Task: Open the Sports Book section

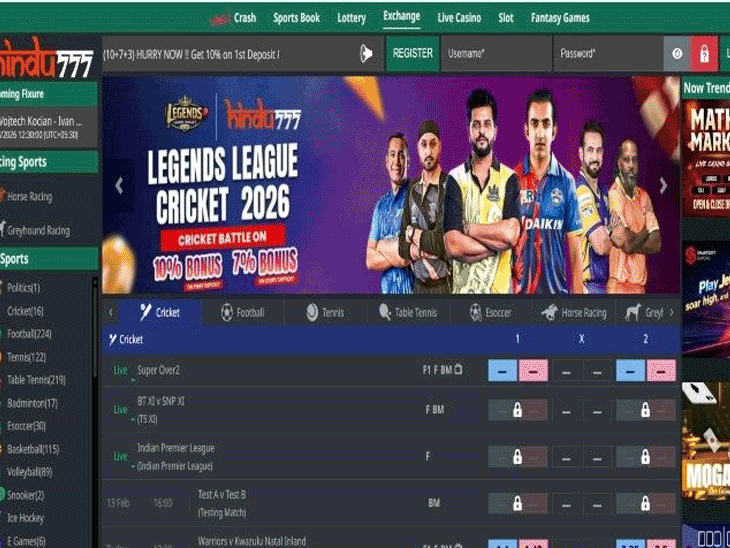Action: click(x=296, y=18)
